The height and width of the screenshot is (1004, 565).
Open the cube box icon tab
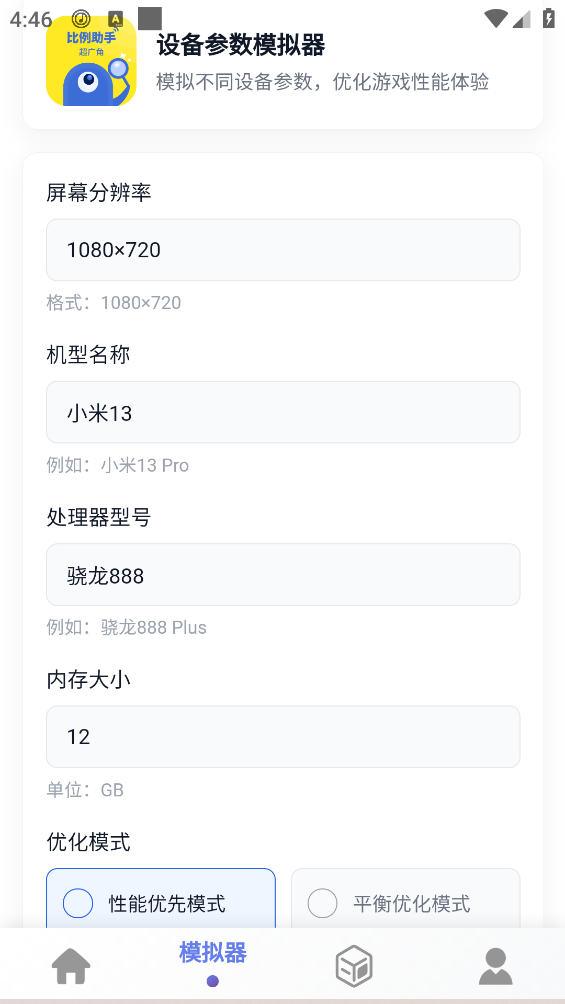tap(354, 966)
